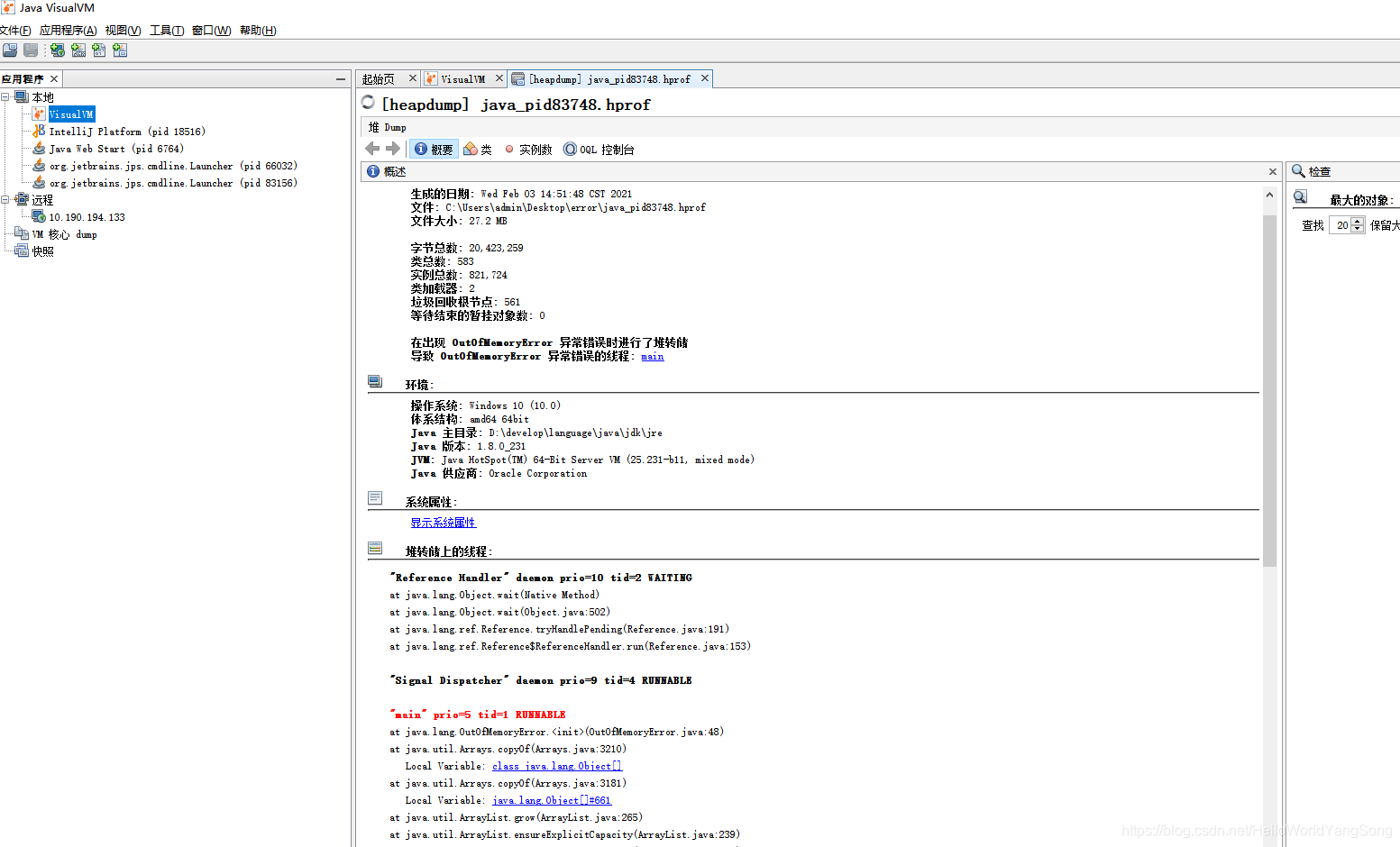Collapse the 远程 tree node

point(5,199)
